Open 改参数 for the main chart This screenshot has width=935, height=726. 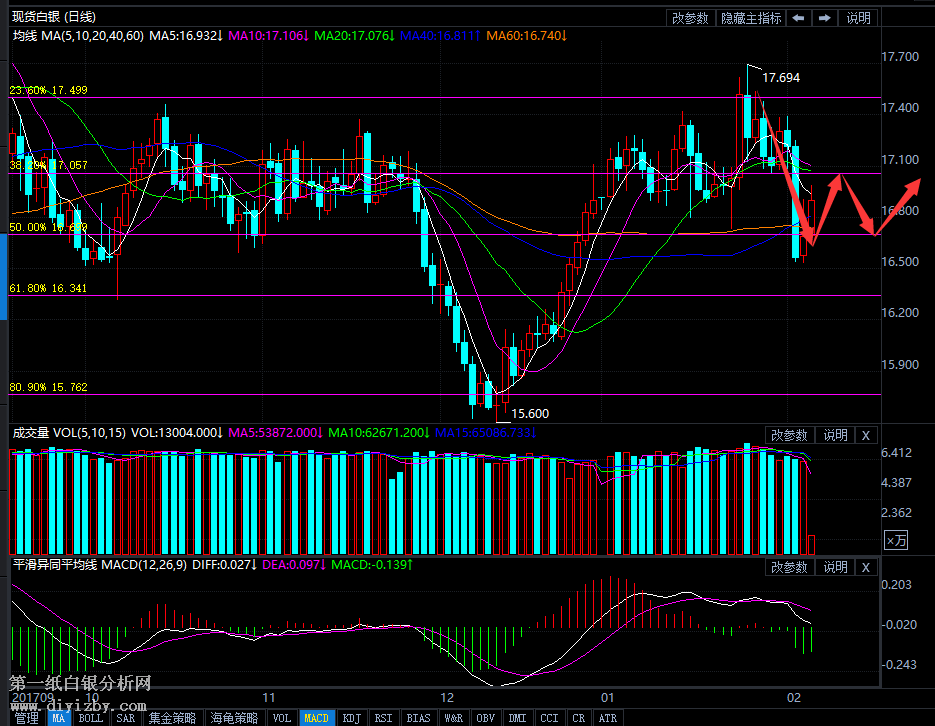(x=690, y=18)
